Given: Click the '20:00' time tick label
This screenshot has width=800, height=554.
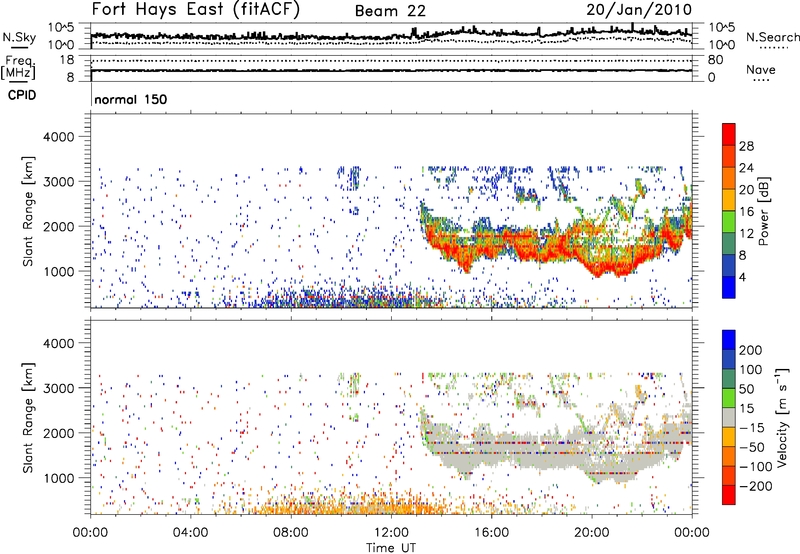Looking at the screenshot, I should click(x=591, y=533).
